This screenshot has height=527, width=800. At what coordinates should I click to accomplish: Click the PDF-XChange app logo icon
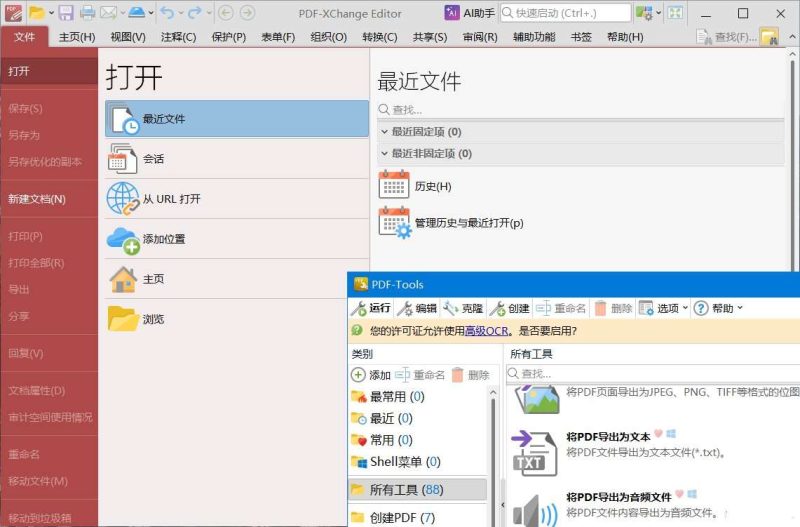[x=13, y=13]
